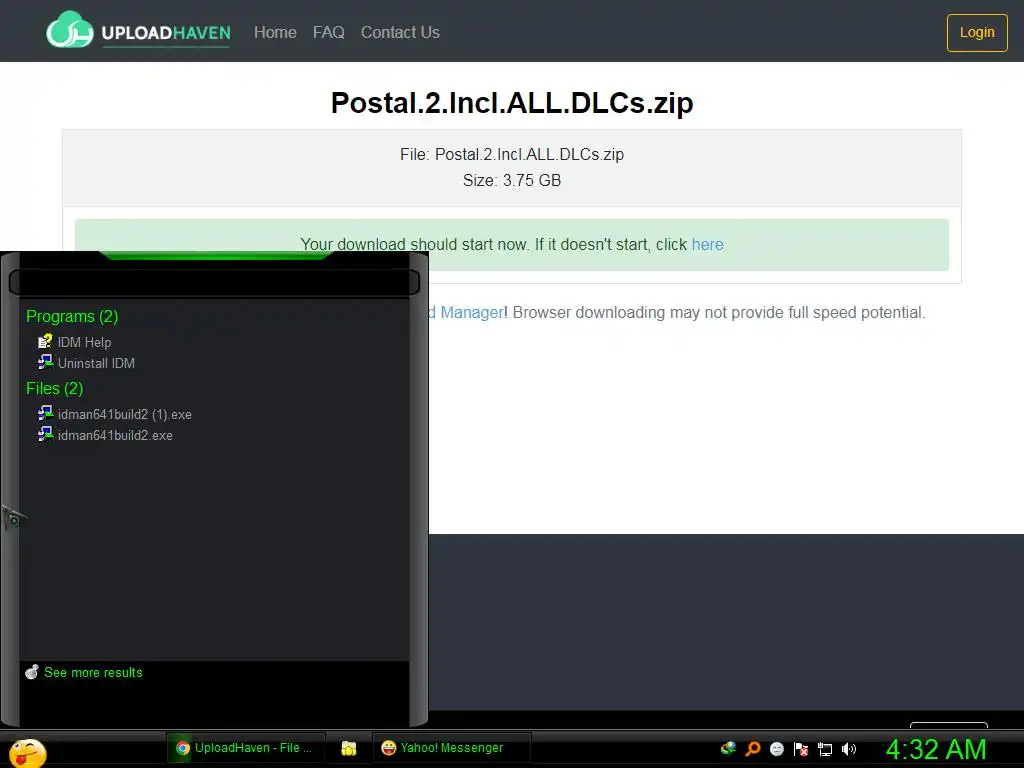Click the UploadHaven logo
The height and width of the screenshot is (768, 1024).
(138, 30)
